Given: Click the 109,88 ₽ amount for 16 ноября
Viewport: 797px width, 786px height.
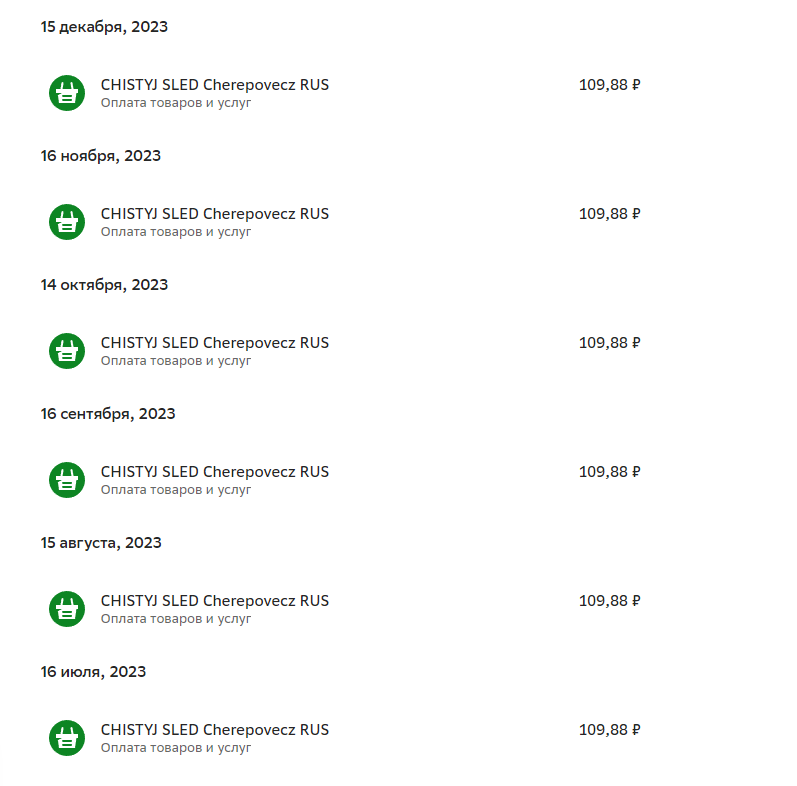Looking at the screenshot, I should (609, 214).
